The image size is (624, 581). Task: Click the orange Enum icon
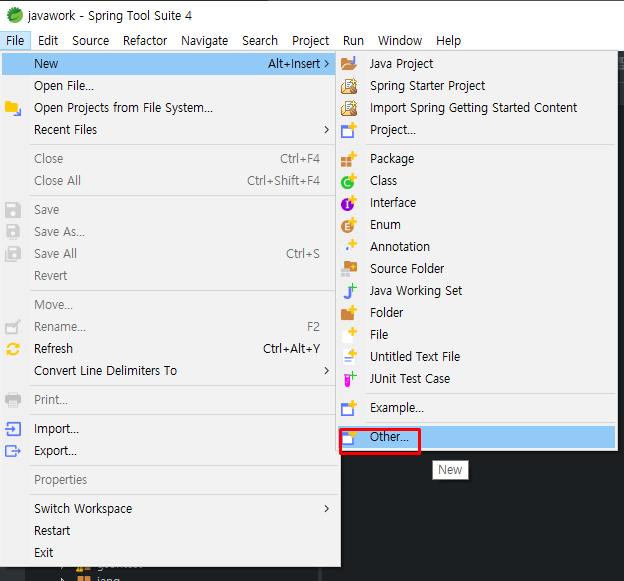click(x=349, y=225)
